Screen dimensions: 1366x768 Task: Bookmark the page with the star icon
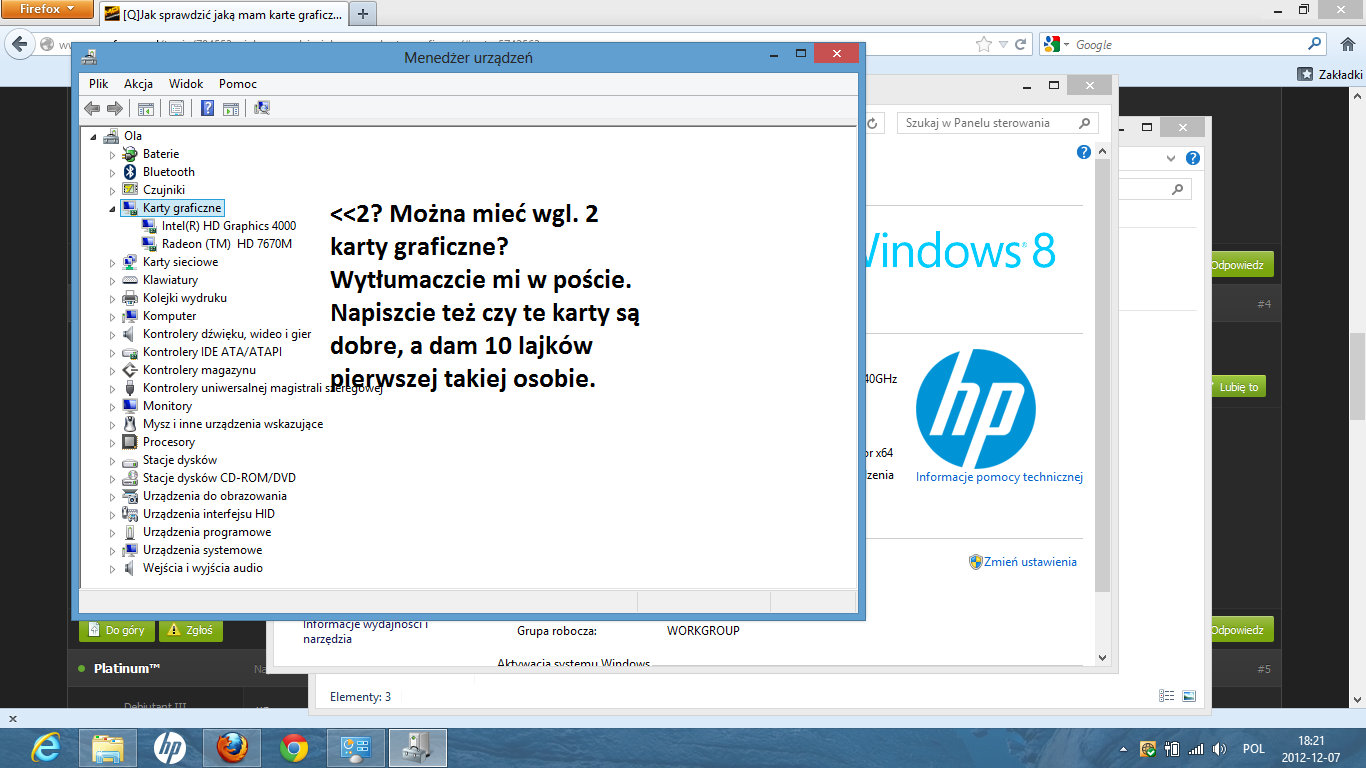tap(984, 44)
